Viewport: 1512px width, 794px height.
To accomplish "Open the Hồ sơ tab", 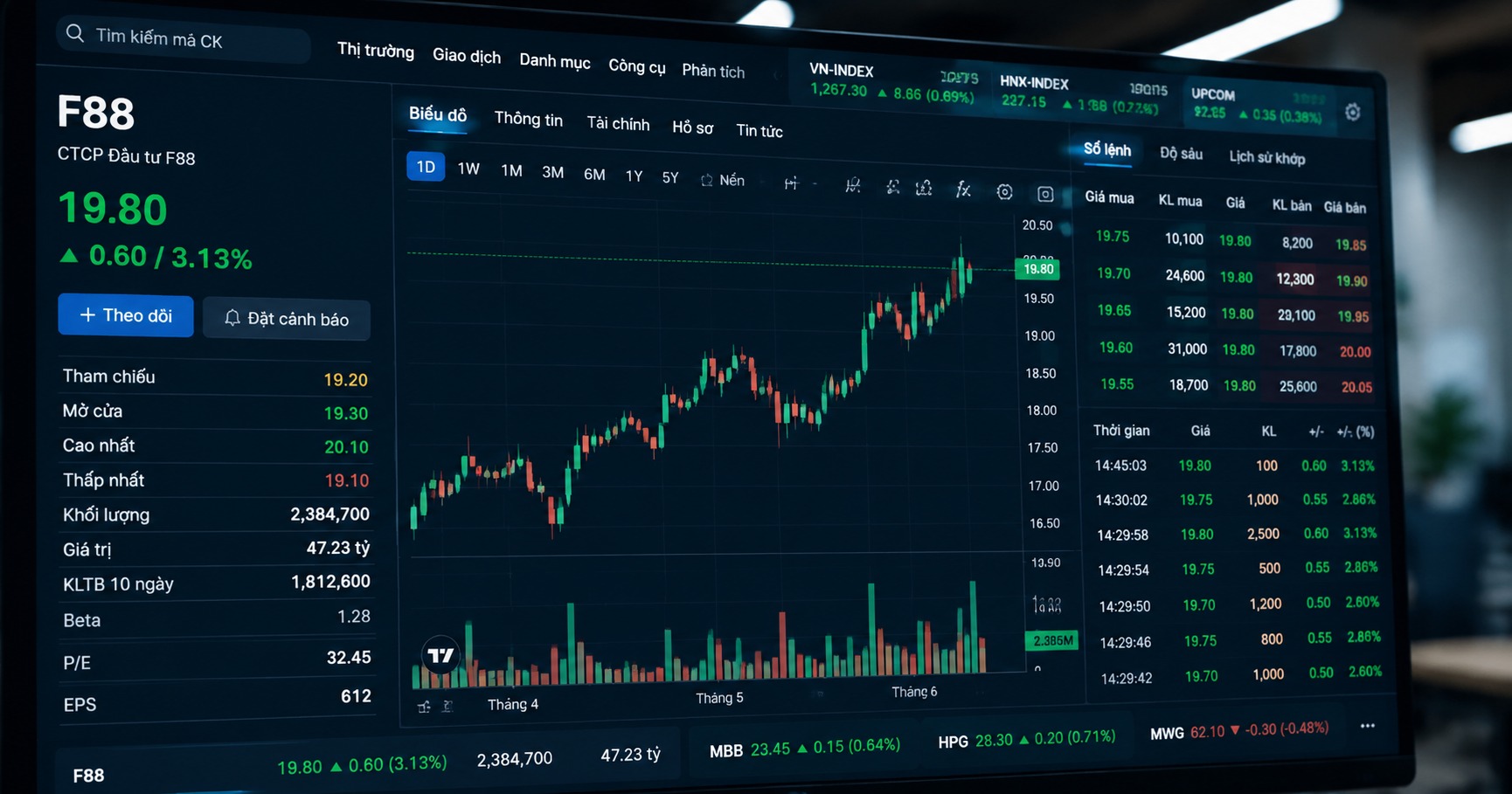I will point(692,128).
